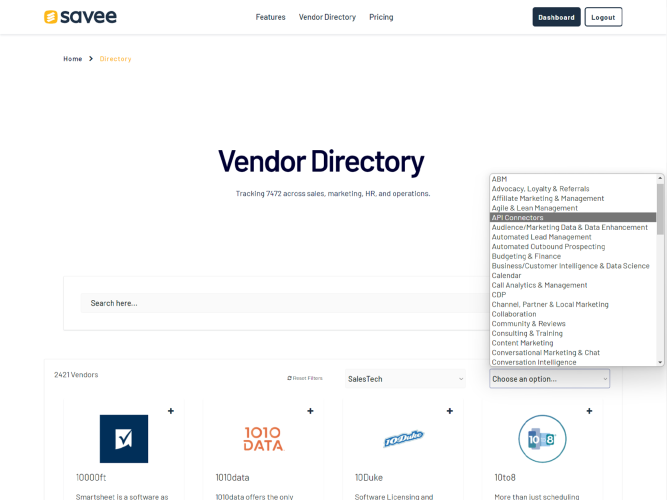Screen dimensions: 667x500
Task: Open the Pricing menu item
Action: [381, 17]
